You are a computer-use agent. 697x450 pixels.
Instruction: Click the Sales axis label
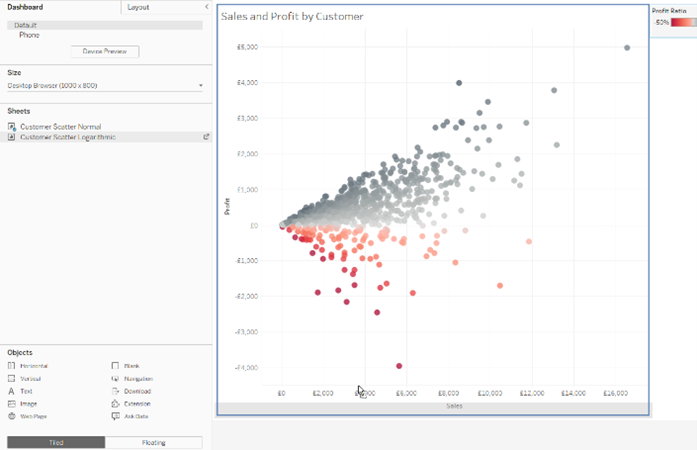pyautogui.click(x=454, y=406)
